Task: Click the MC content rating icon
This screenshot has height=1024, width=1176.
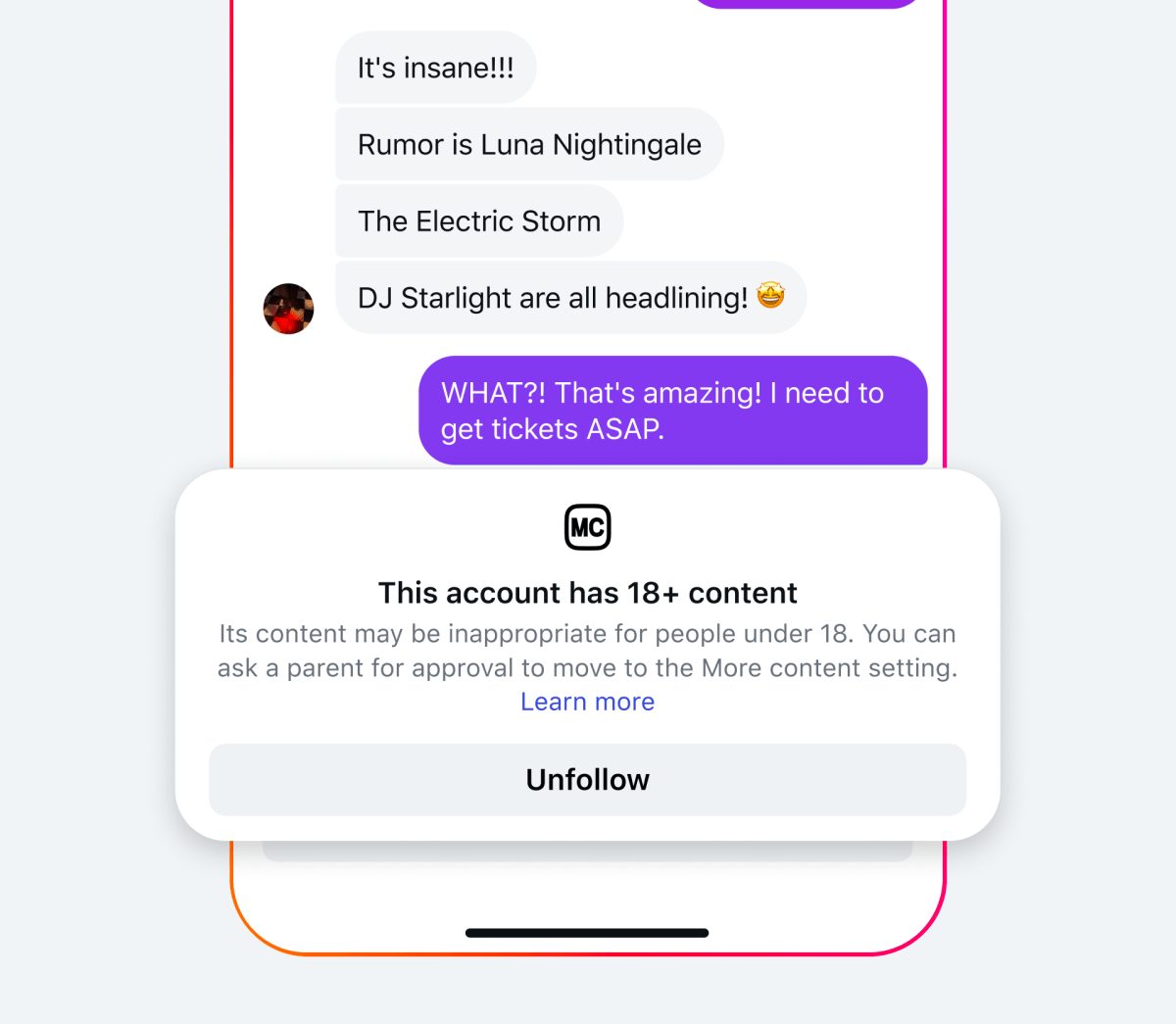Action: (588, 527)
